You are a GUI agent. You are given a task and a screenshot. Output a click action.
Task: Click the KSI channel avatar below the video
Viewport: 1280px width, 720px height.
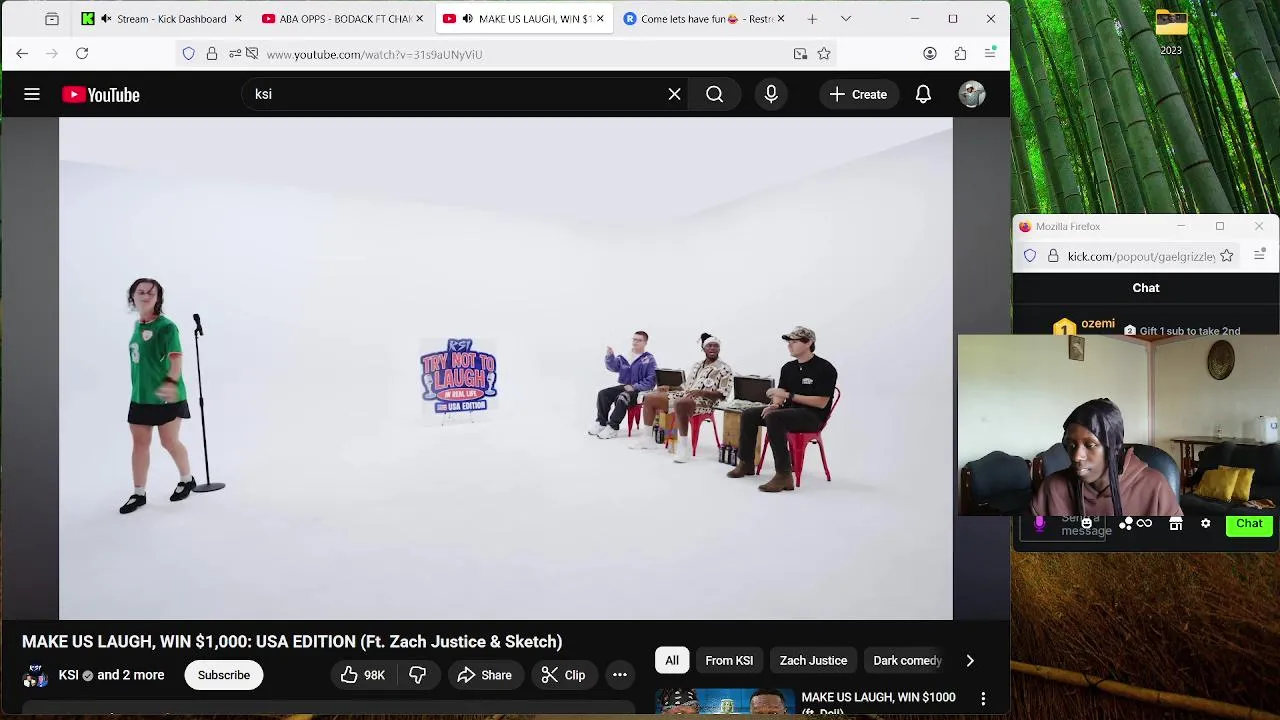point(35,676)
